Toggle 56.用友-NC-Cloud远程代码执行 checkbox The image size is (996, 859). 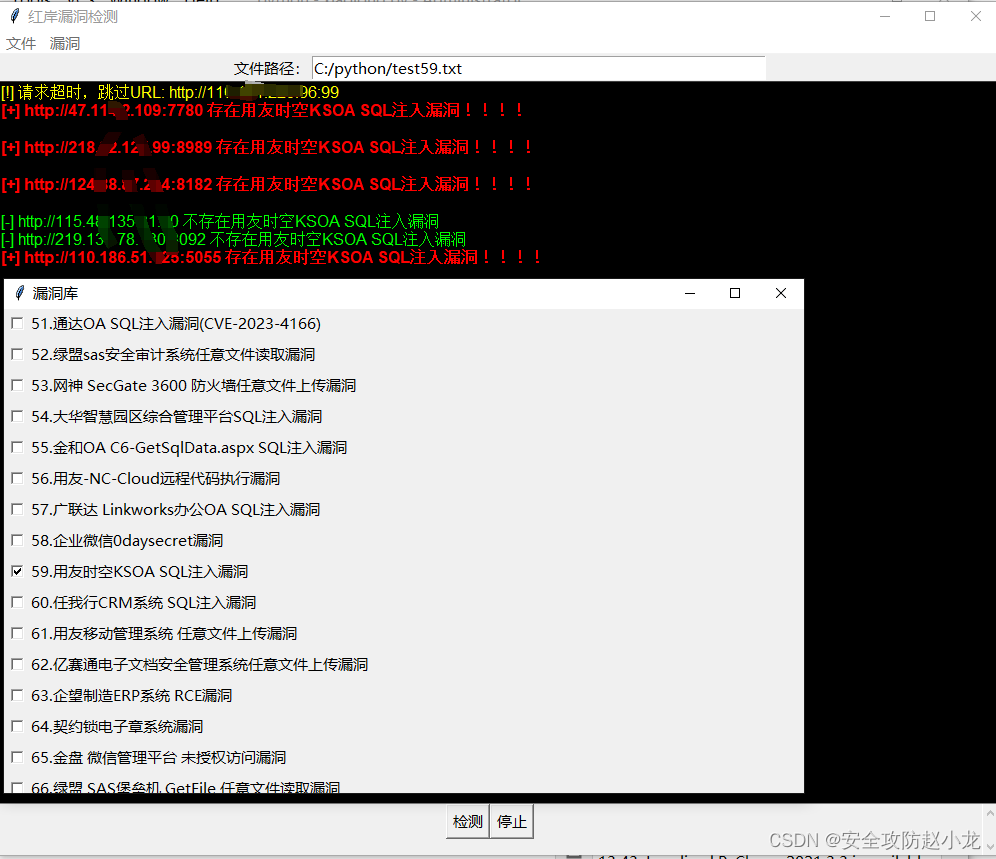17,478
